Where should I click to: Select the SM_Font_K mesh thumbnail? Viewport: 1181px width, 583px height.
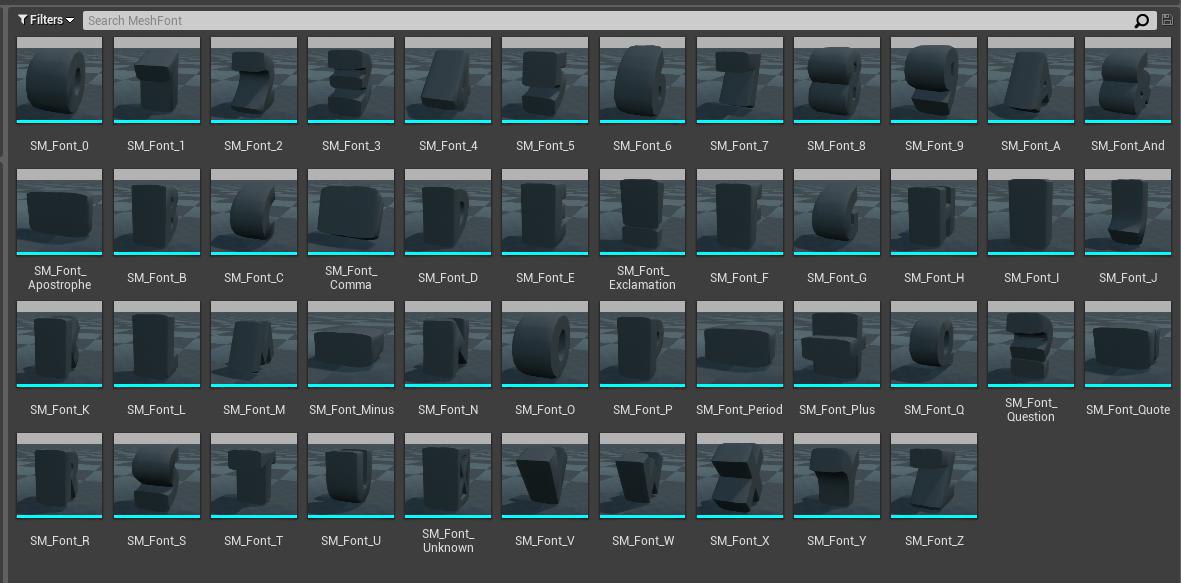click(x=60, y=344)
